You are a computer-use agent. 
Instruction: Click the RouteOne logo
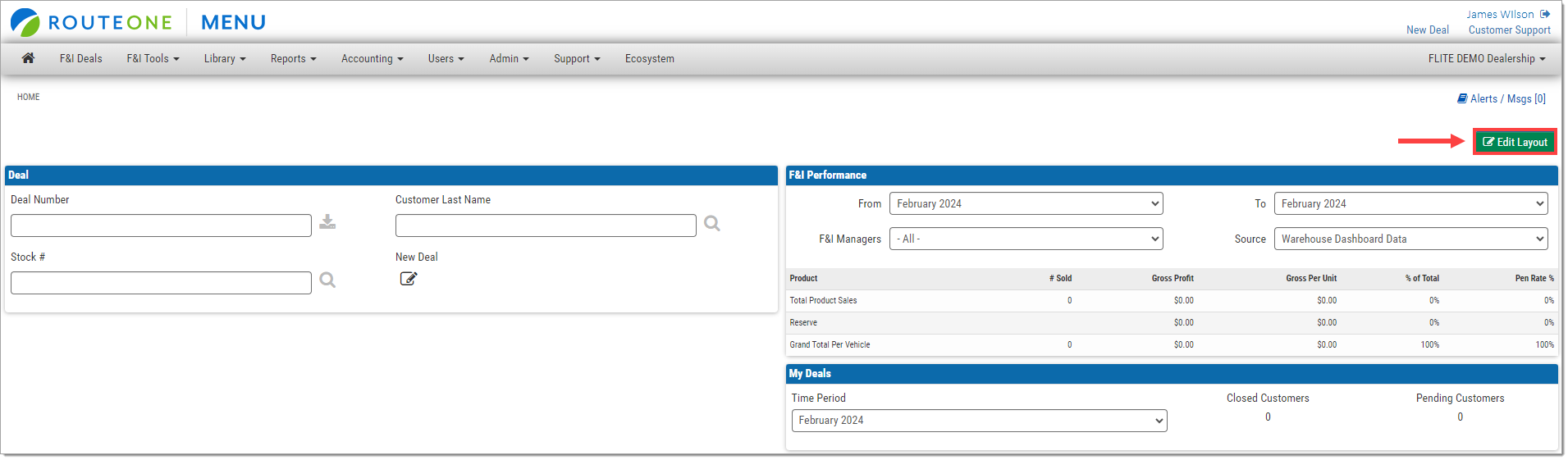(x=91, y=22)
